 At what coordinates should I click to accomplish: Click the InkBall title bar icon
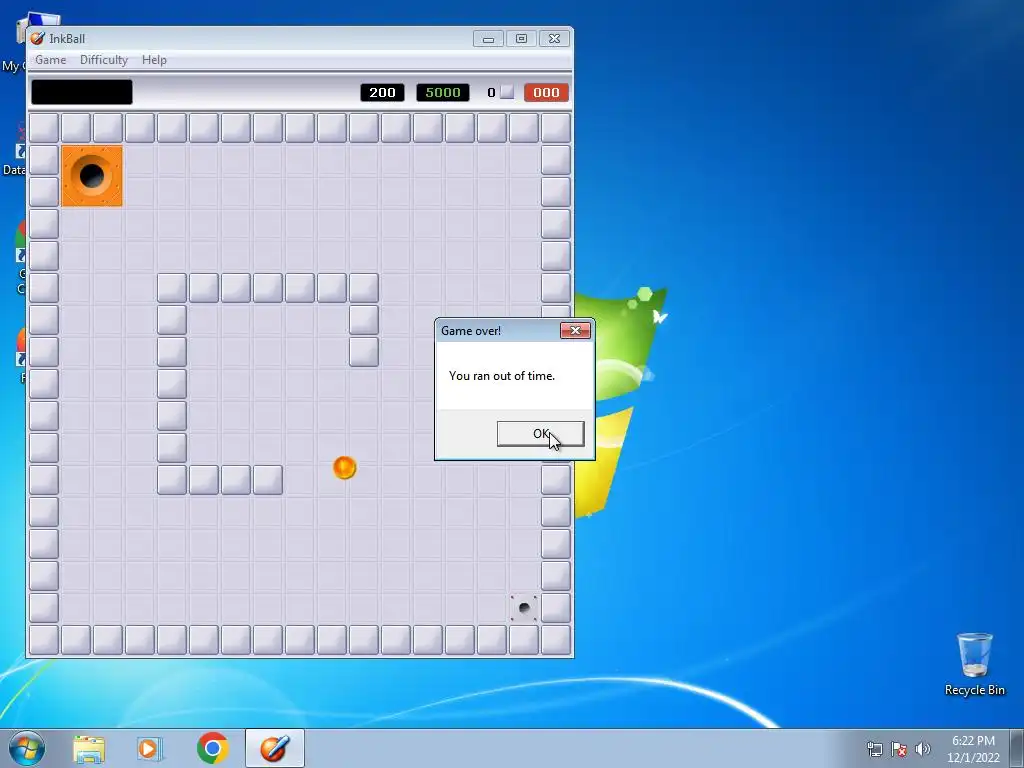(38, 39)
